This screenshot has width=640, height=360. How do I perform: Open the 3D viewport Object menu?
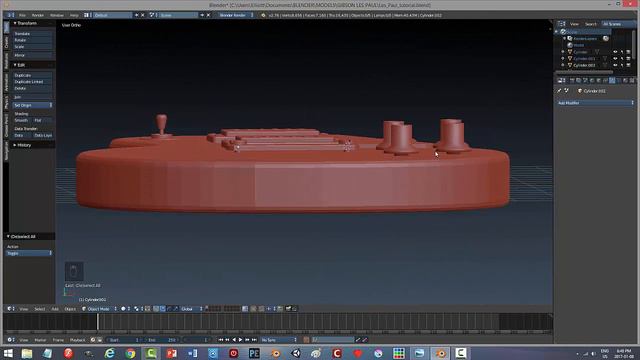[70, 309]
